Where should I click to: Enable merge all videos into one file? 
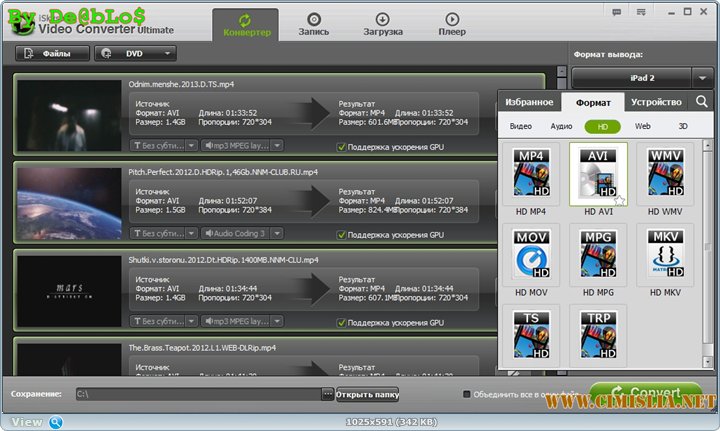(467, 394)
